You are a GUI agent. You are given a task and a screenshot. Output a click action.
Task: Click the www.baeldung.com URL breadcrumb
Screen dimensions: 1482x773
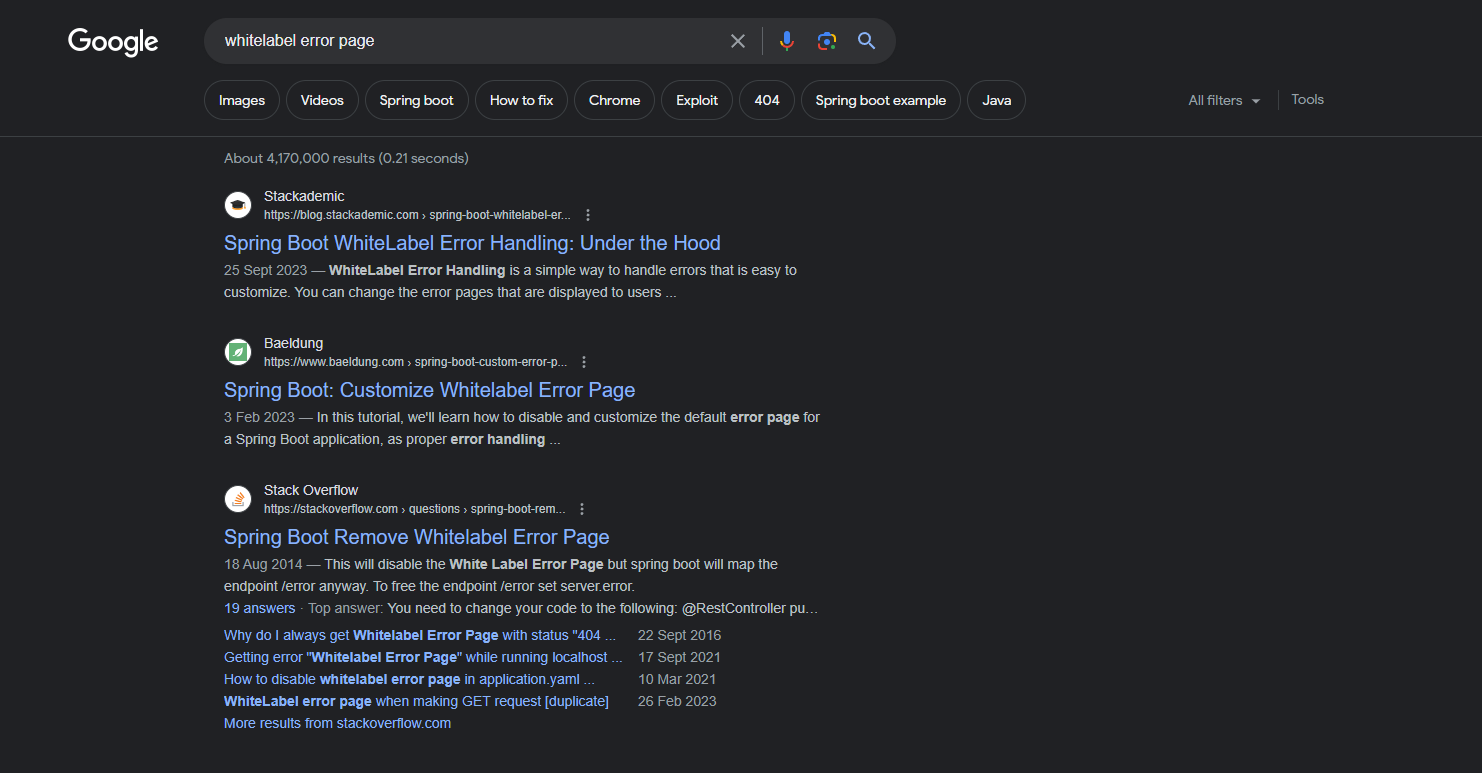415,362
